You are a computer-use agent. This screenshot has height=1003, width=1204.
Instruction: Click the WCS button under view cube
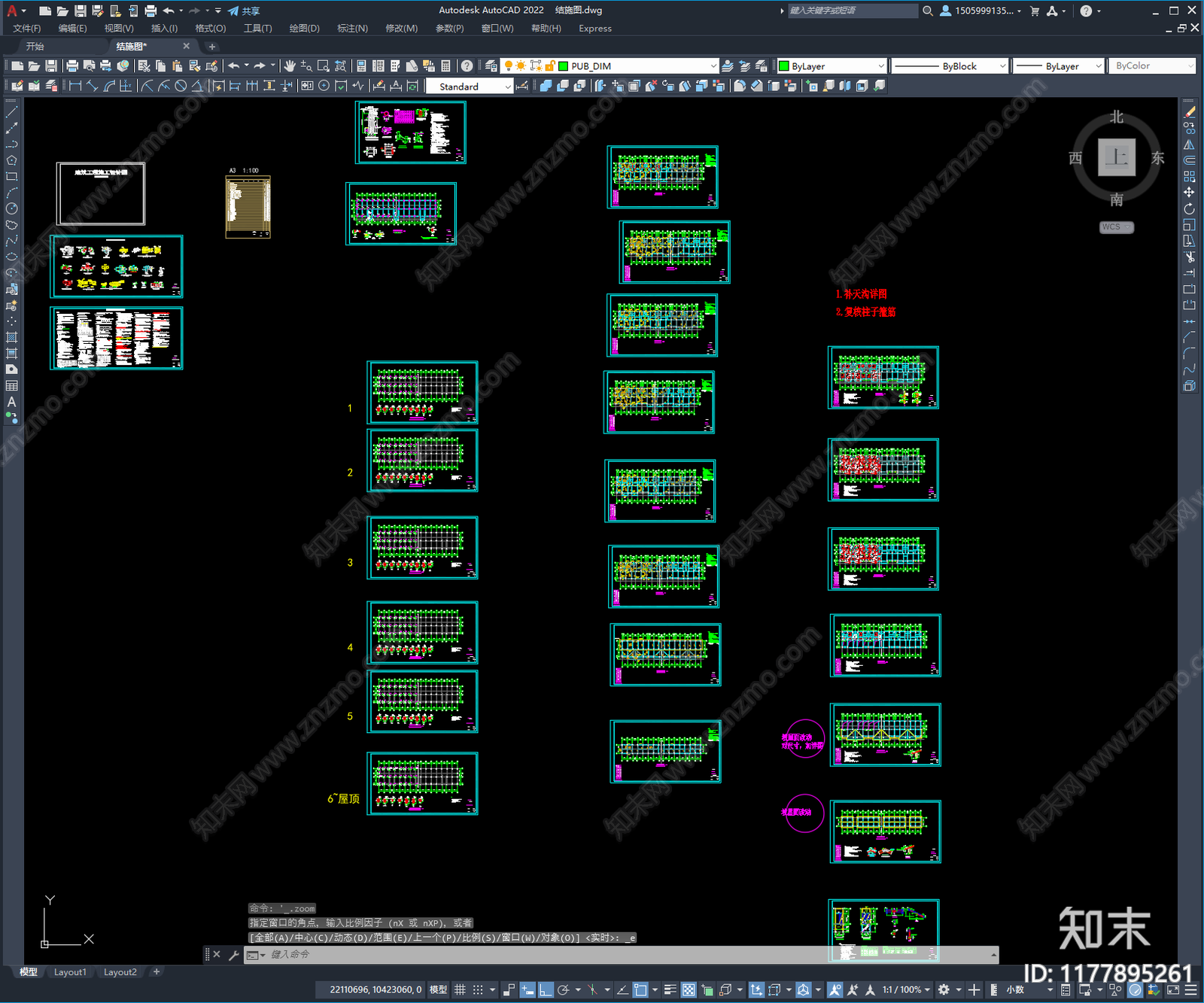click(x=1116, y=227)
